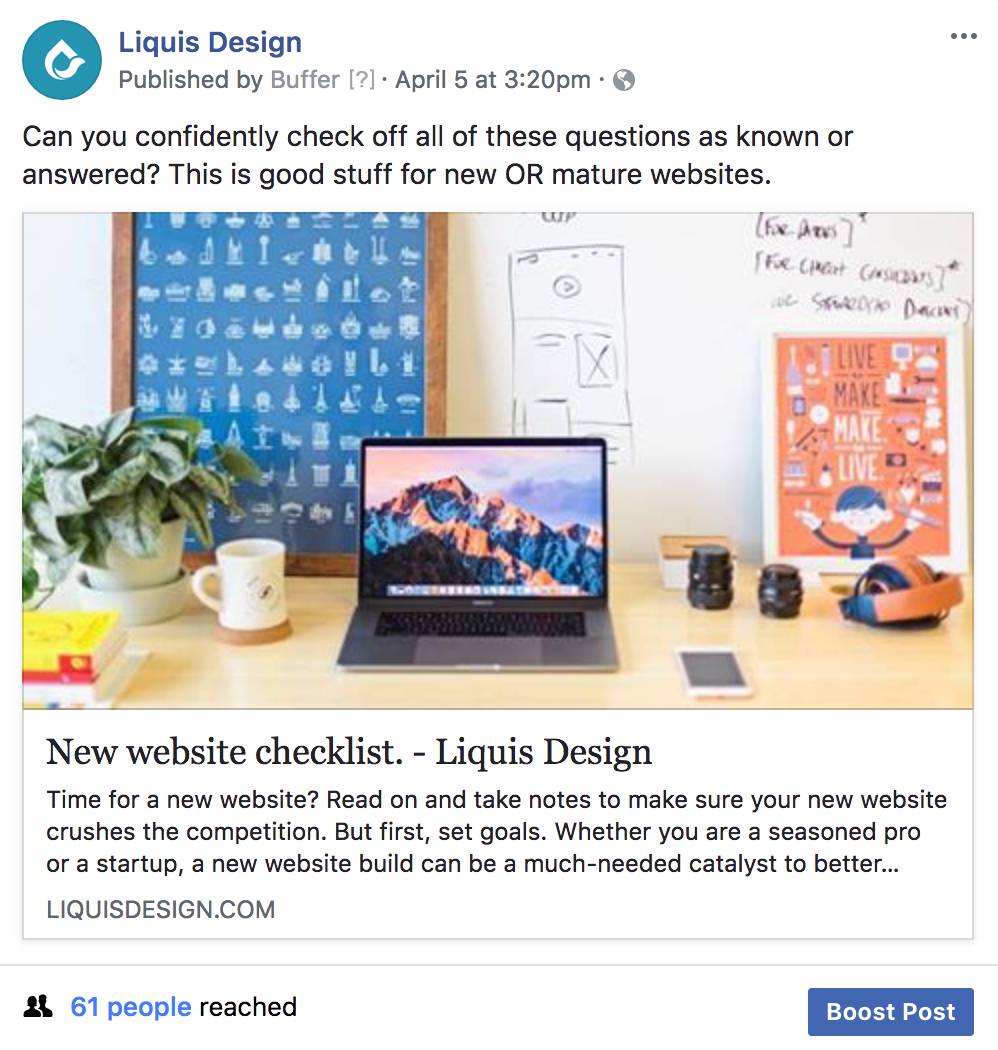Click the Boost Post button

[x=890, y=1011]
